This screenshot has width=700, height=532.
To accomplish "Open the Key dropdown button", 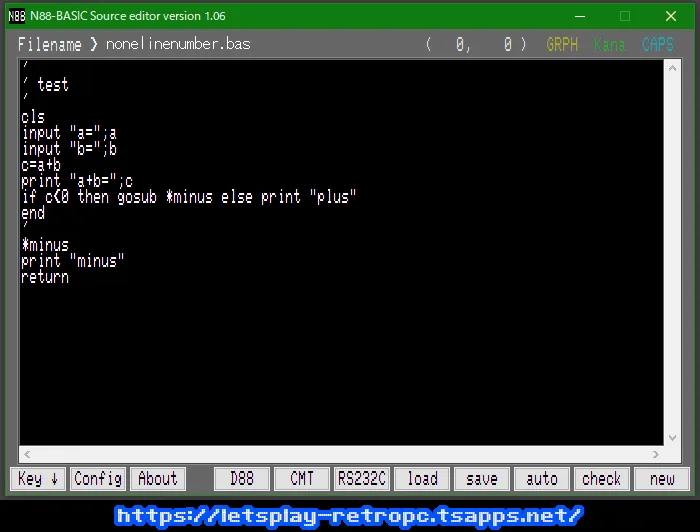I will tap(39, 479).
